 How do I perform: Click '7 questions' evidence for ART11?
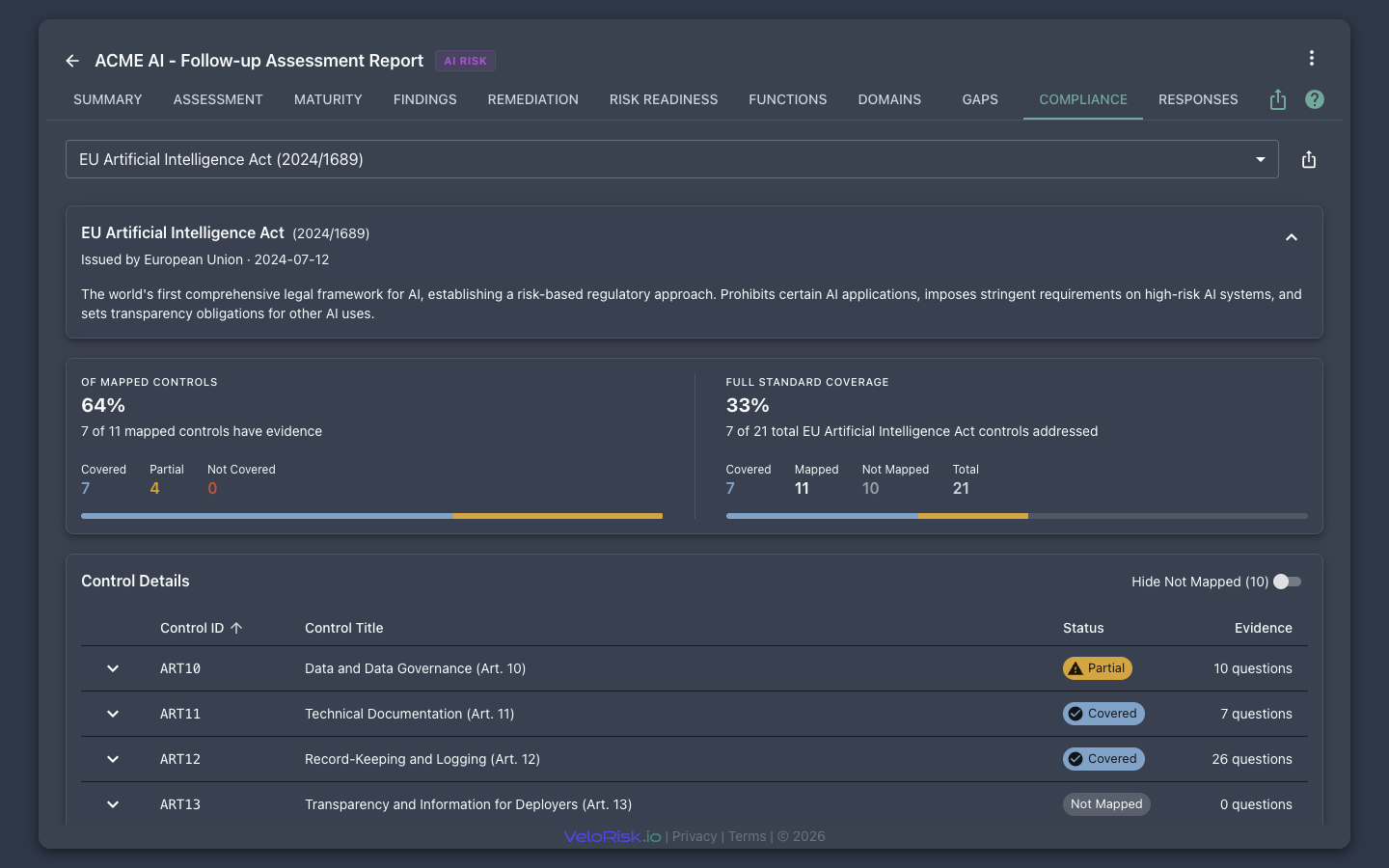[1256, 714]
